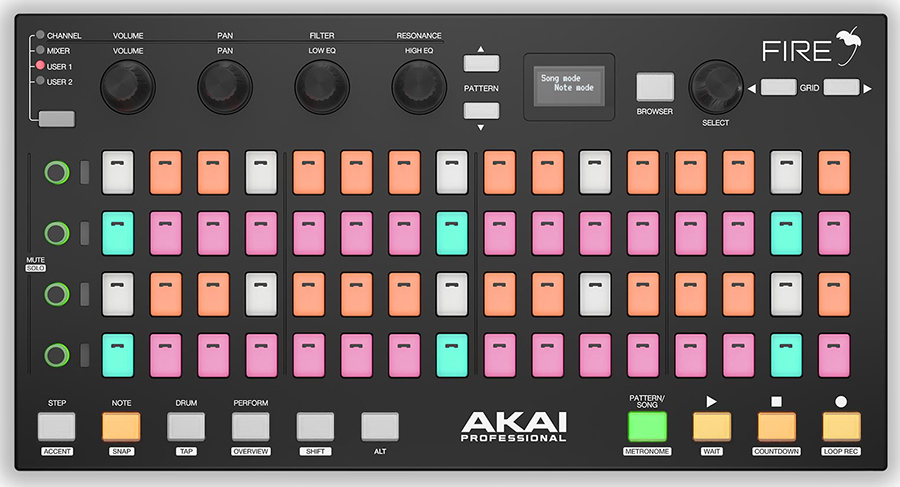The height and width of the screenshot is (487, 900).
Task: Click the track select LED beside row one mute
Action: coord(84,172)
